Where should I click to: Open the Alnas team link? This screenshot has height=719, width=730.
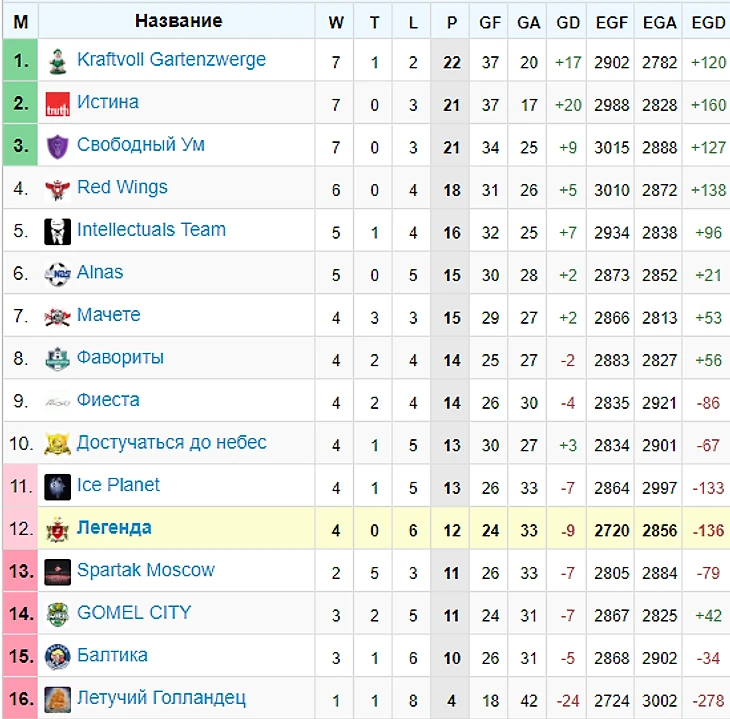tap(100, 272)
